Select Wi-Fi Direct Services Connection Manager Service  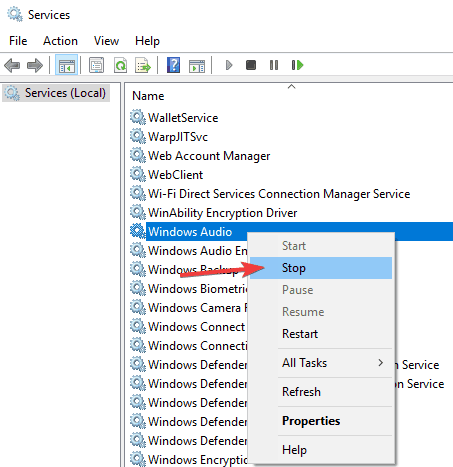point(279,194)
